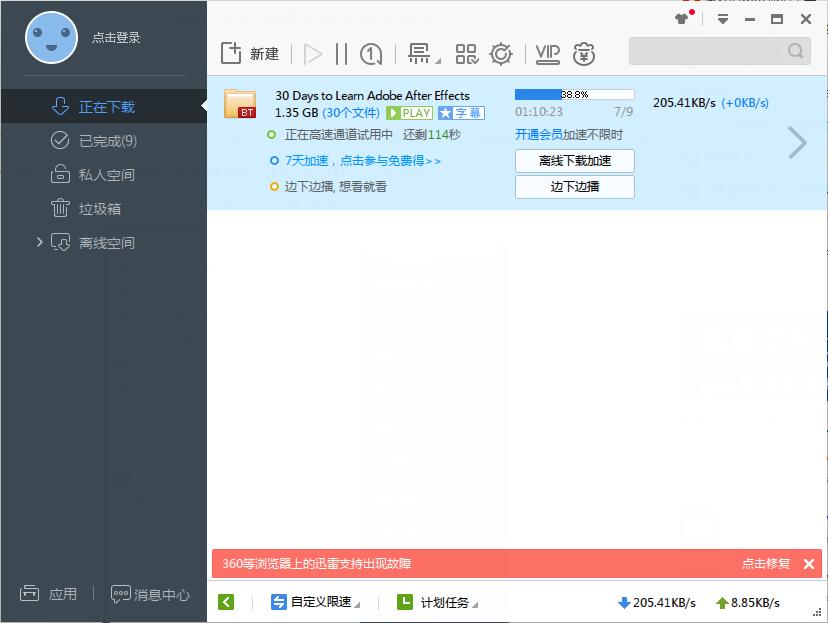This screenshot has height=623, width=828.
Task: Open the main menu dropdown icon
Action: 723,19
